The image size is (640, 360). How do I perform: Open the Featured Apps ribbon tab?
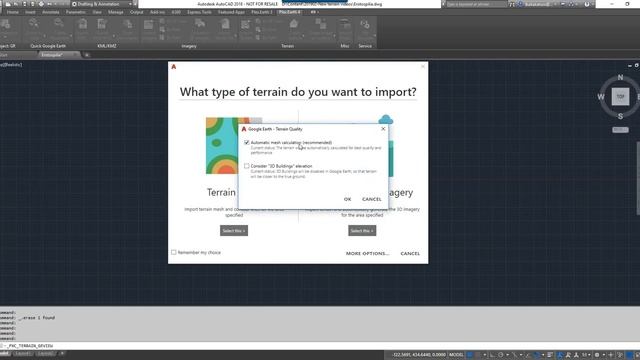pos(231,12)
